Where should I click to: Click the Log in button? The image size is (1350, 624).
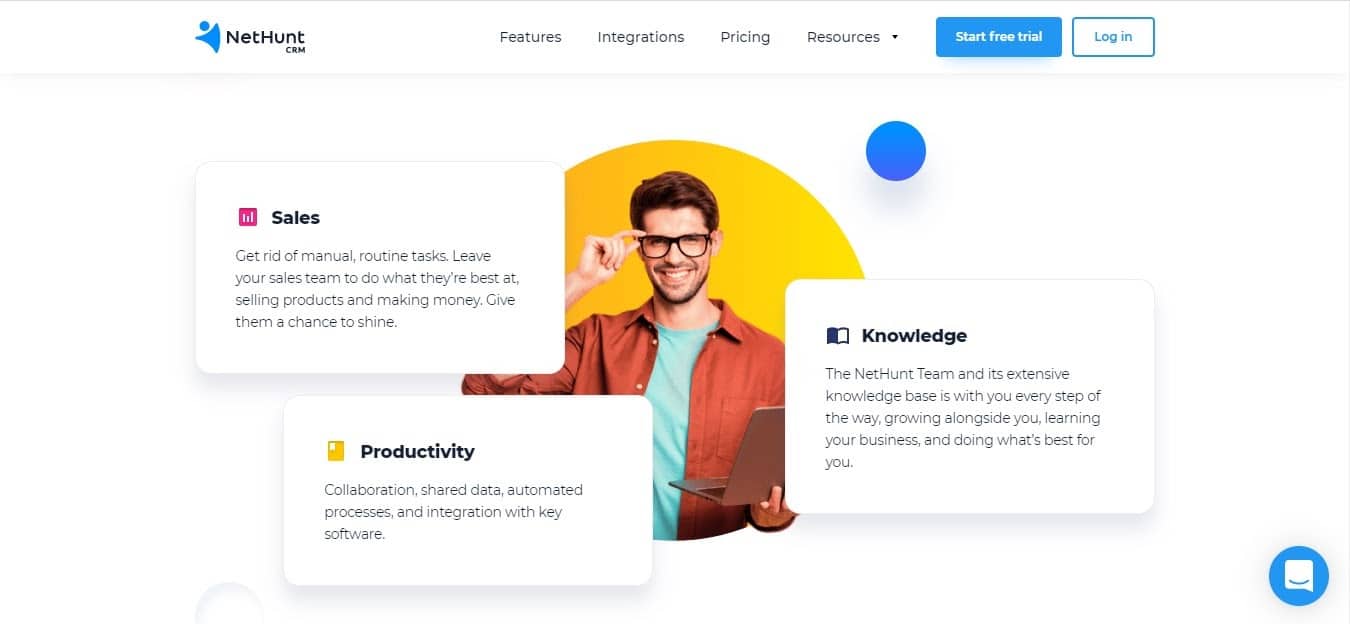click(x=1113, y=37)
